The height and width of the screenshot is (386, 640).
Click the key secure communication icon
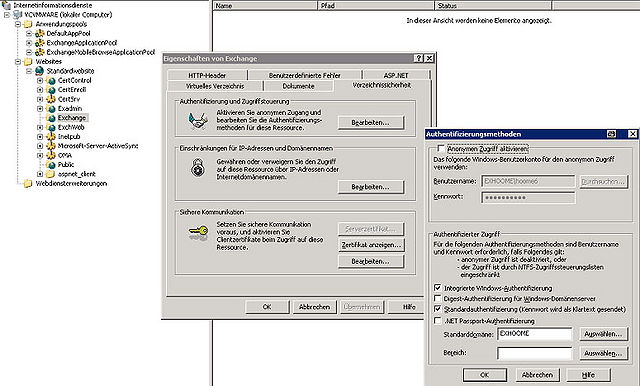click(198, 233)
